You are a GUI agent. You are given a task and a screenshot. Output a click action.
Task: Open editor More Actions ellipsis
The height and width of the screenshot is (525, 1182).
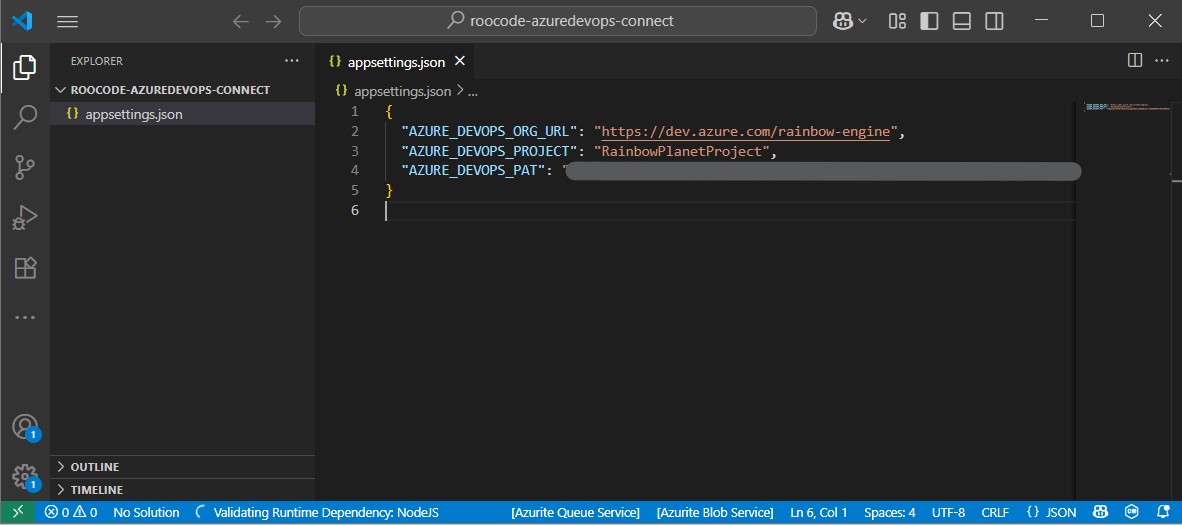pos(1162,60)
